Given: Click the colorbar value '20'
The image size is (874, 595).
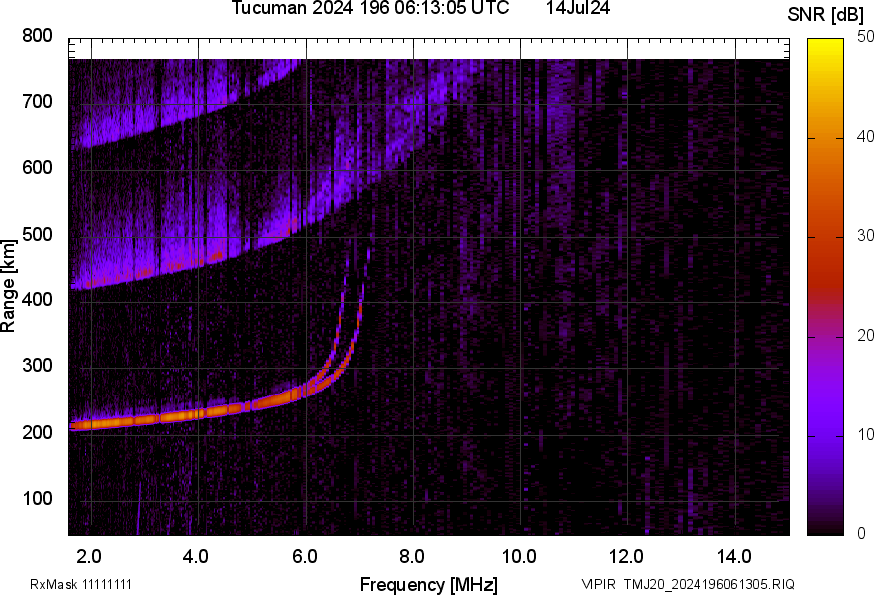Looking at the screenshot, I should click(865, 335).
